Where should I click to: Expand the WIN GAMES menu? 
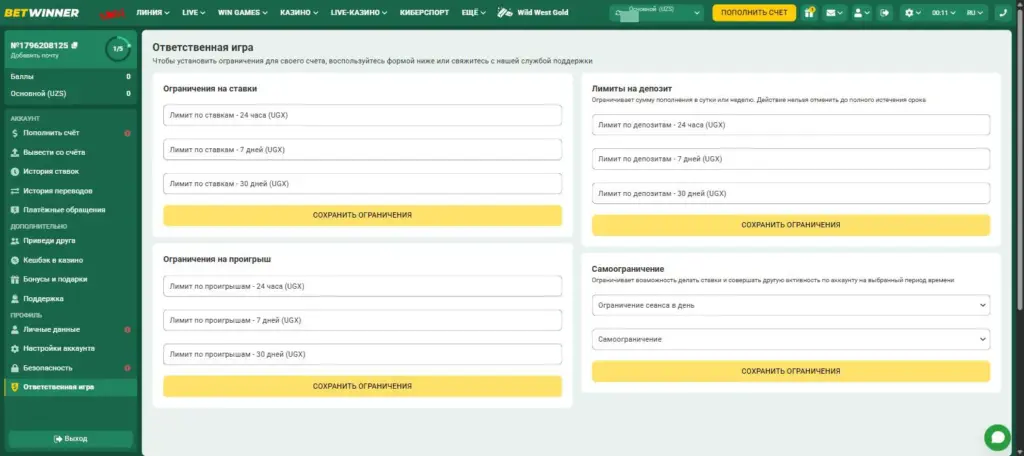[242, 12]
